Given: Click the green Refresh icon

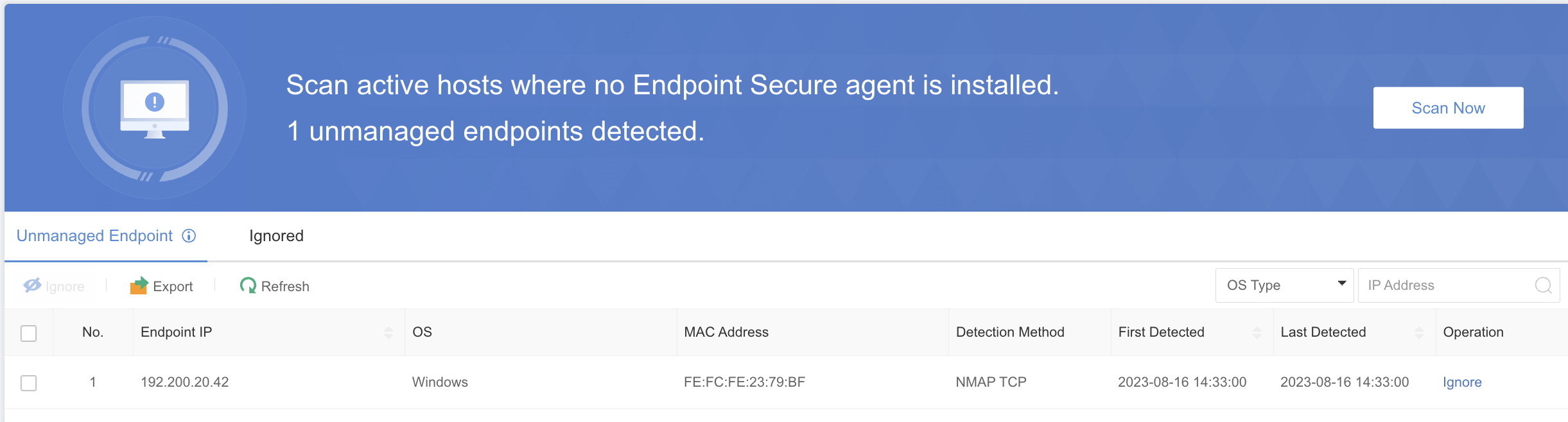Looking at the screenshot, I should pyautogui.click(x=247, y=285).
